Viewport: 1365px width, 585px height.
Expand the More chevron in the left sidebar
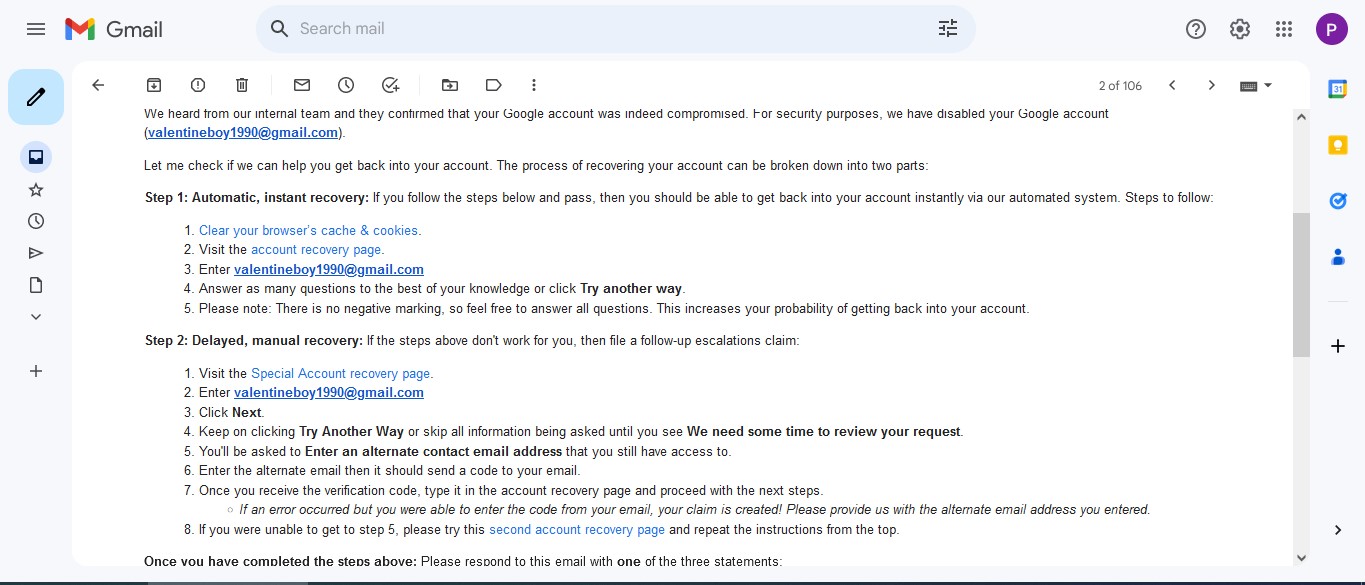point(36,317)
